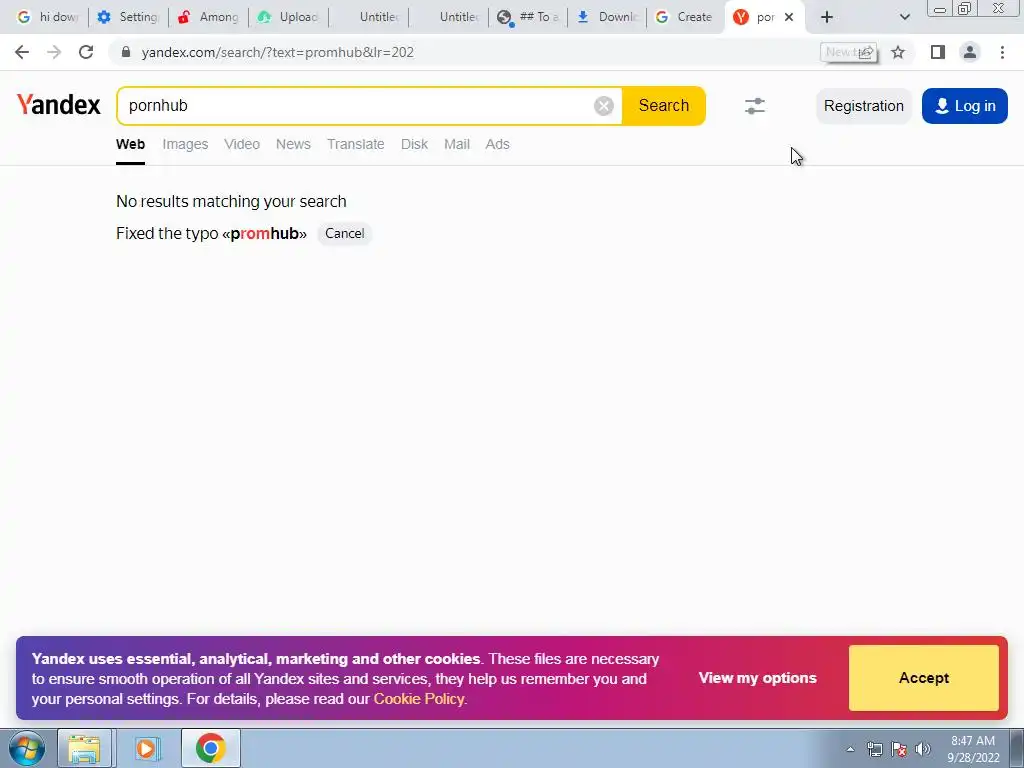
Task: Close the active Yandex tab
Action: (x=789, y=17)
